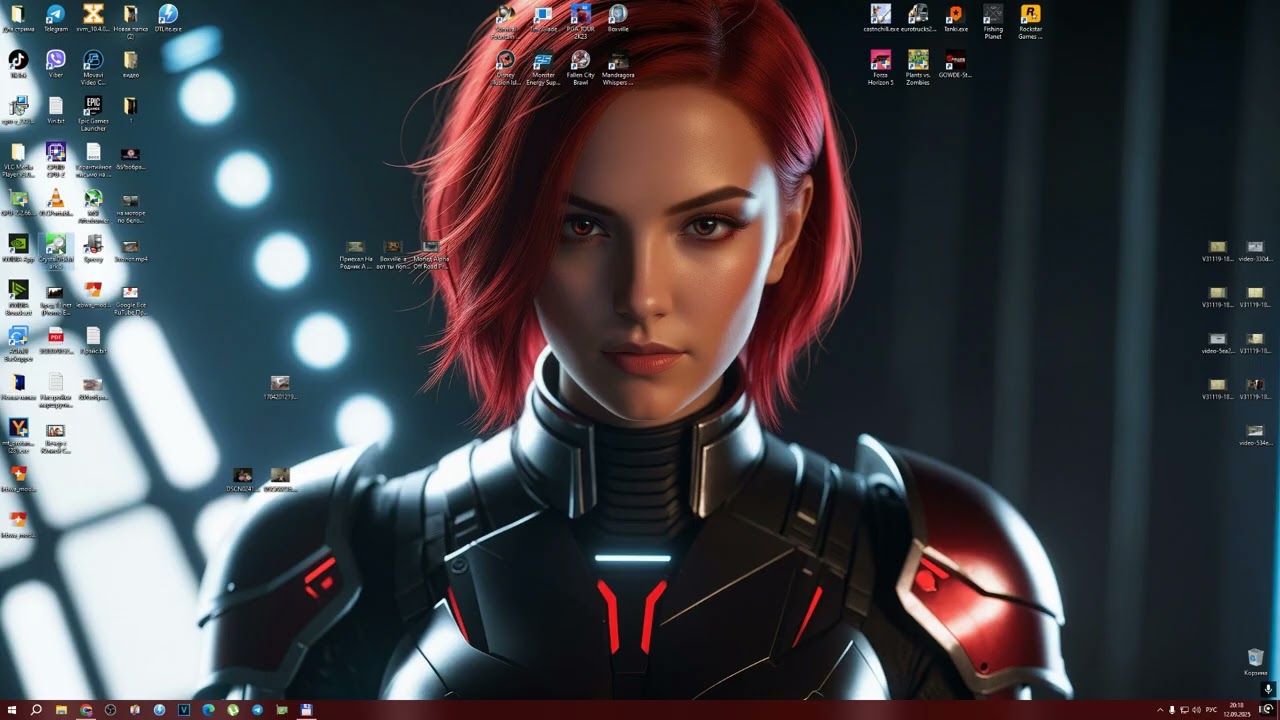Open the Windows Start menu
This screenshot has width=1280, height=720.
coord(12,710)
